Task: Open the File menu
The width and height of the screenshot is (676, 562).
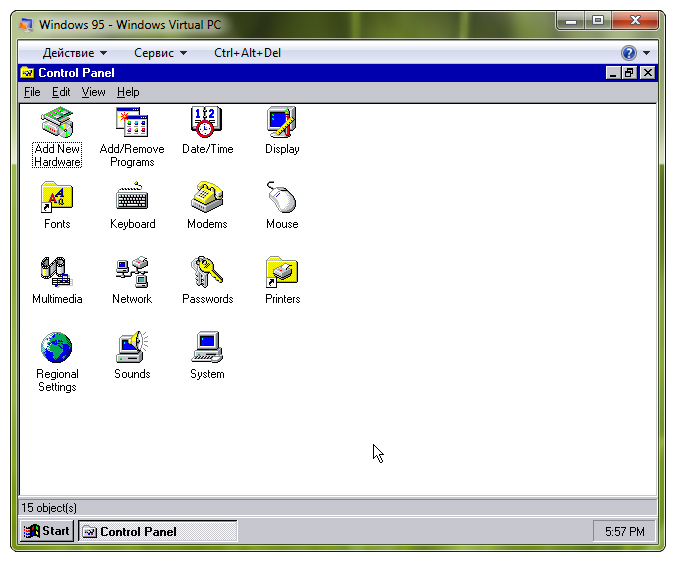Action: click(32, 92)
